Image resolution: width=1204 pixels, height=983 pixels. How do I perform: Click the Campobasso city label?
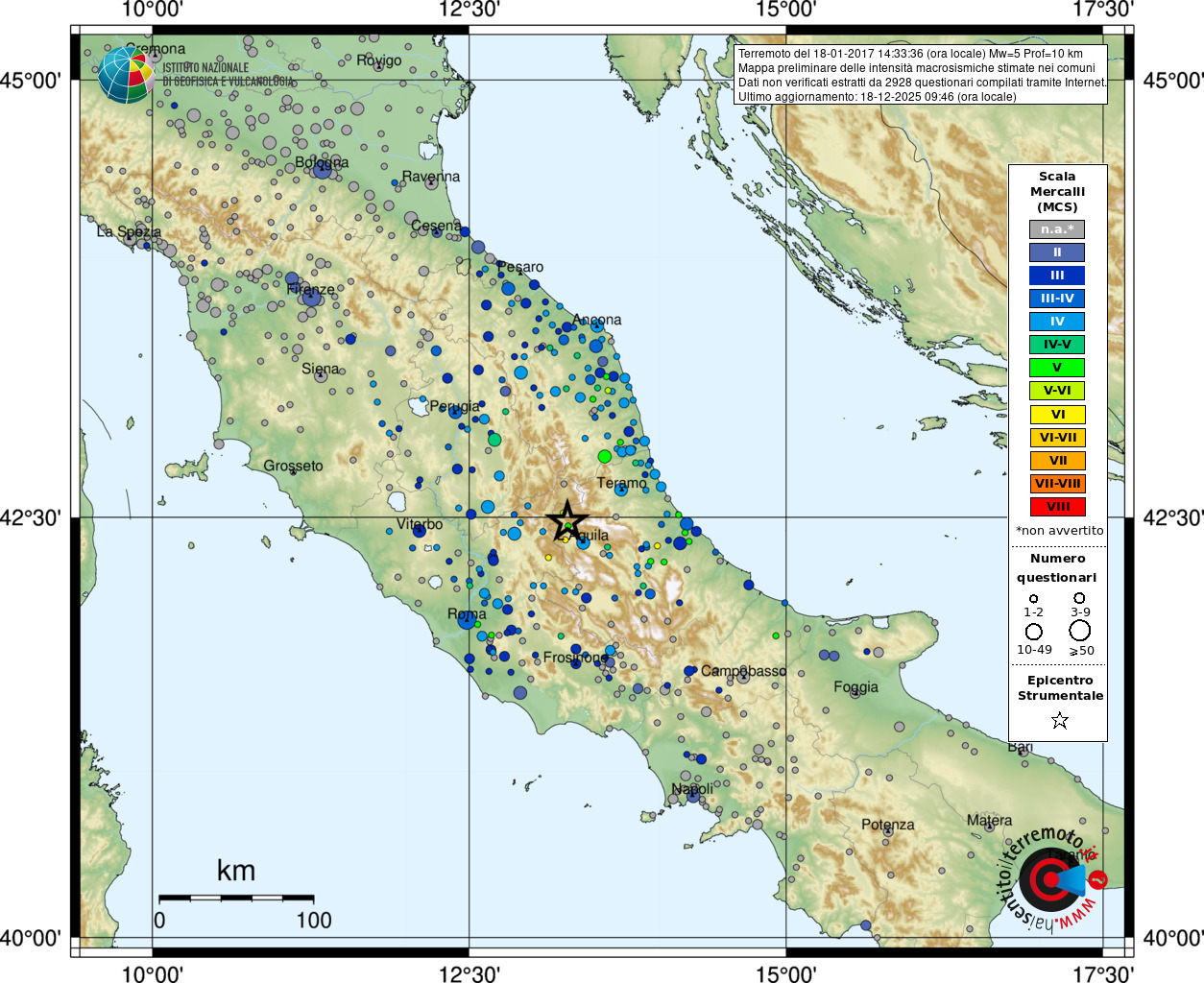(x=744, y=671)
